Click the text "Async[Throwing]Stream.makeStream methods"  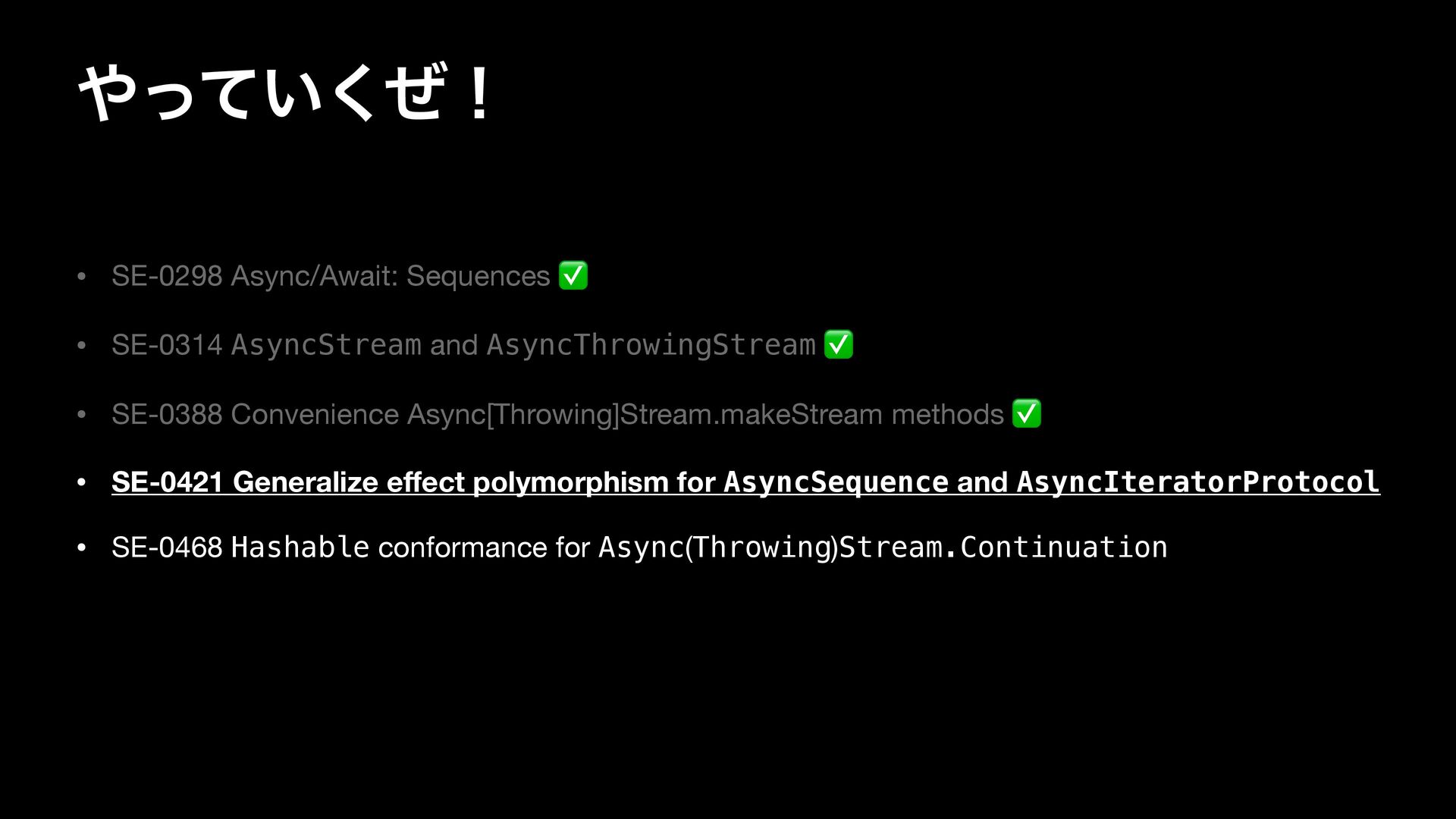705,414
